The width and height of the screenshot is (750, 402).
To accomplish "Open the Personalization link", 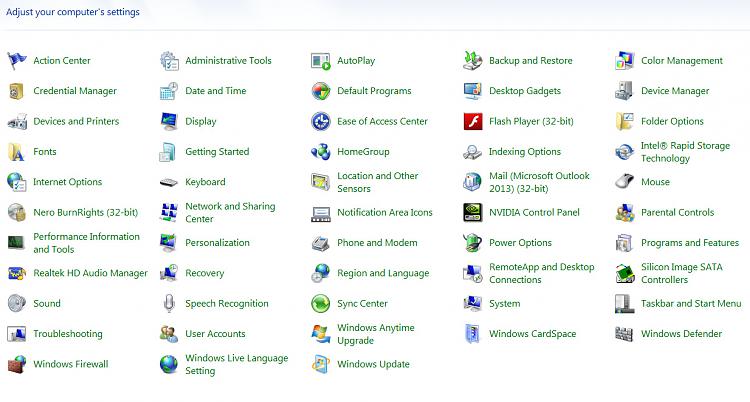I will click(x=217, y=243).
